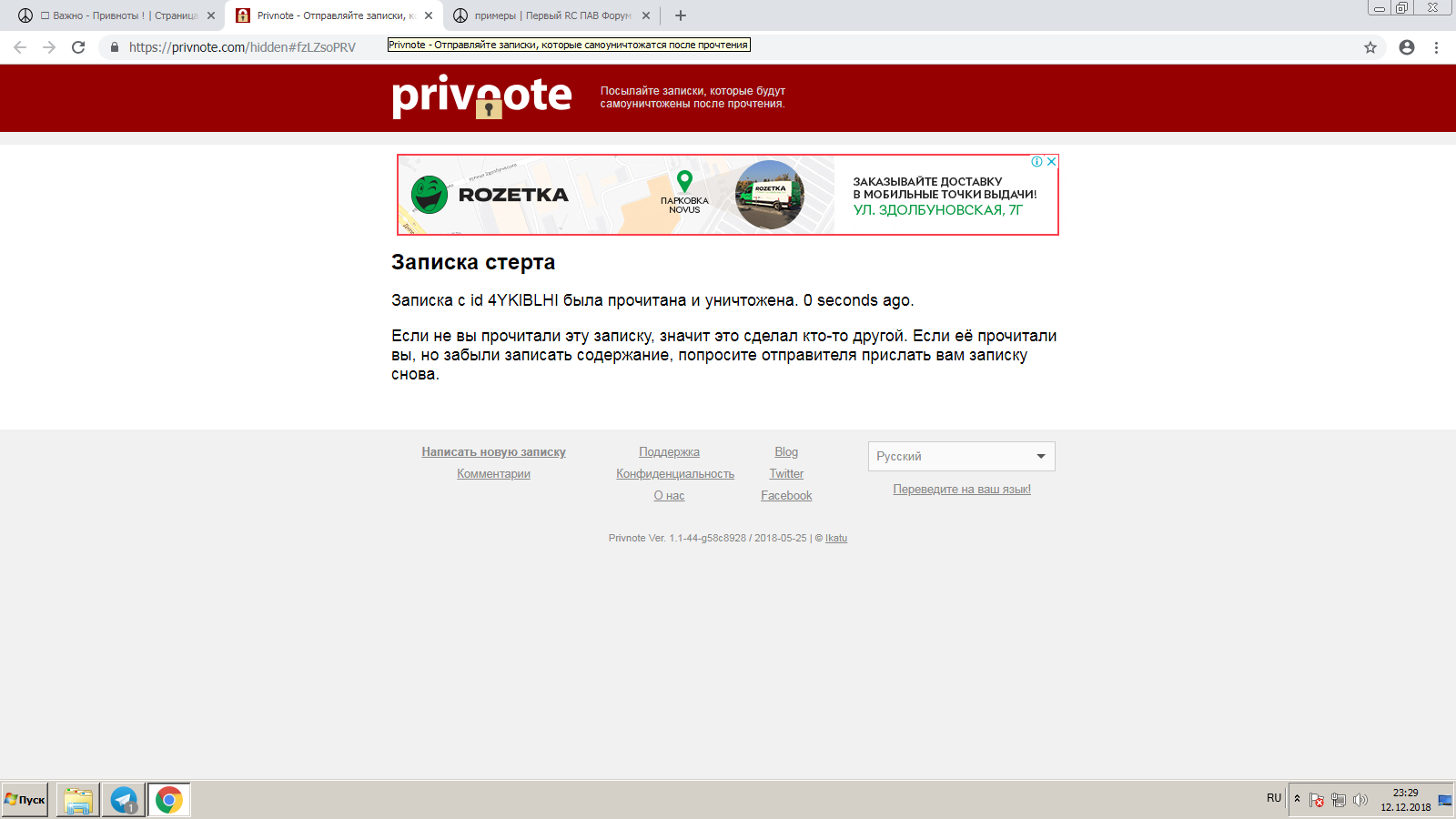Close the Rozetka ad with X
1456x819 pixels.
pos(1052,161)
